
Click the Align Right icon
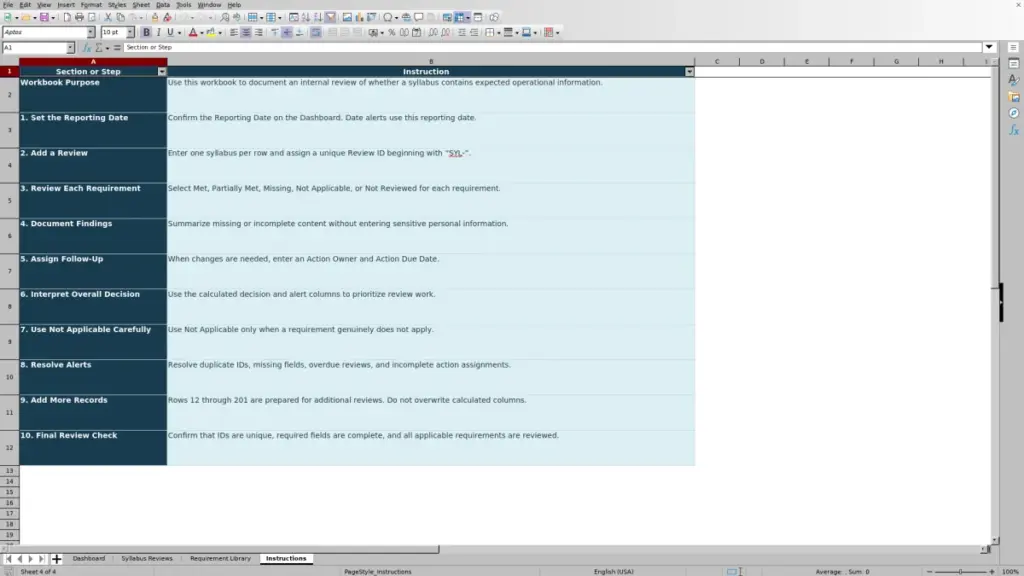pos(259,32)
